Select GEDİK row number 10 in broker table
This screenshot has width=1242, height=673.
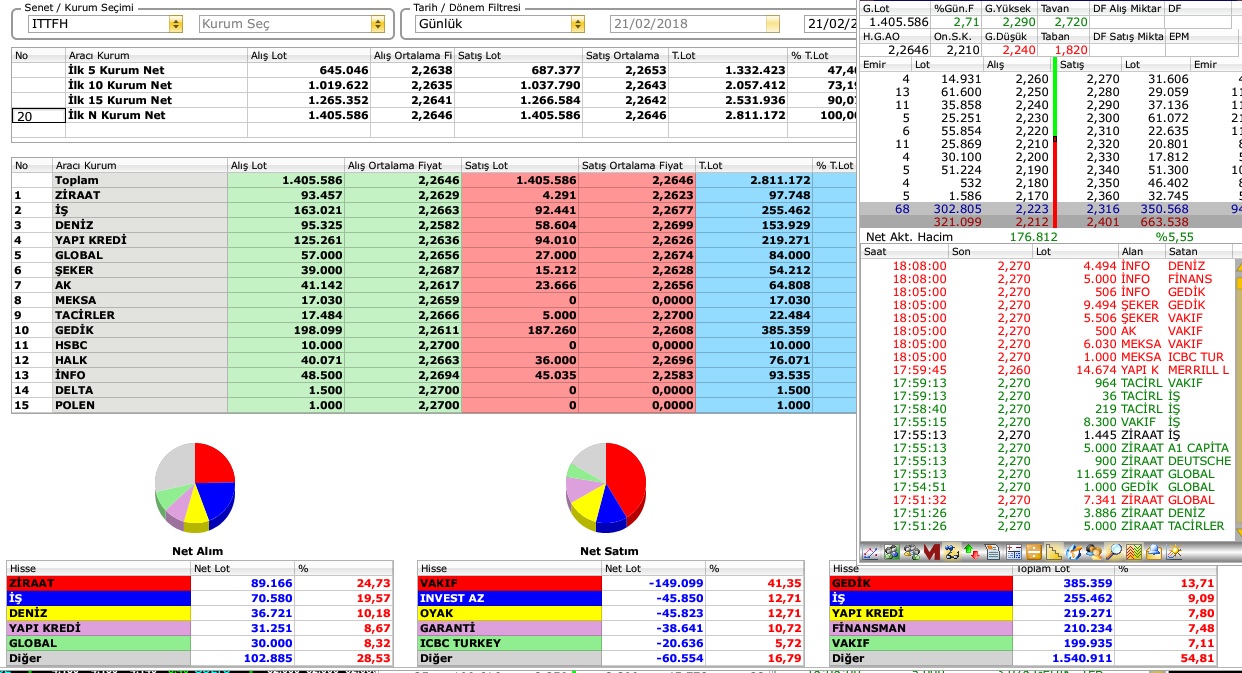(434, 330)
